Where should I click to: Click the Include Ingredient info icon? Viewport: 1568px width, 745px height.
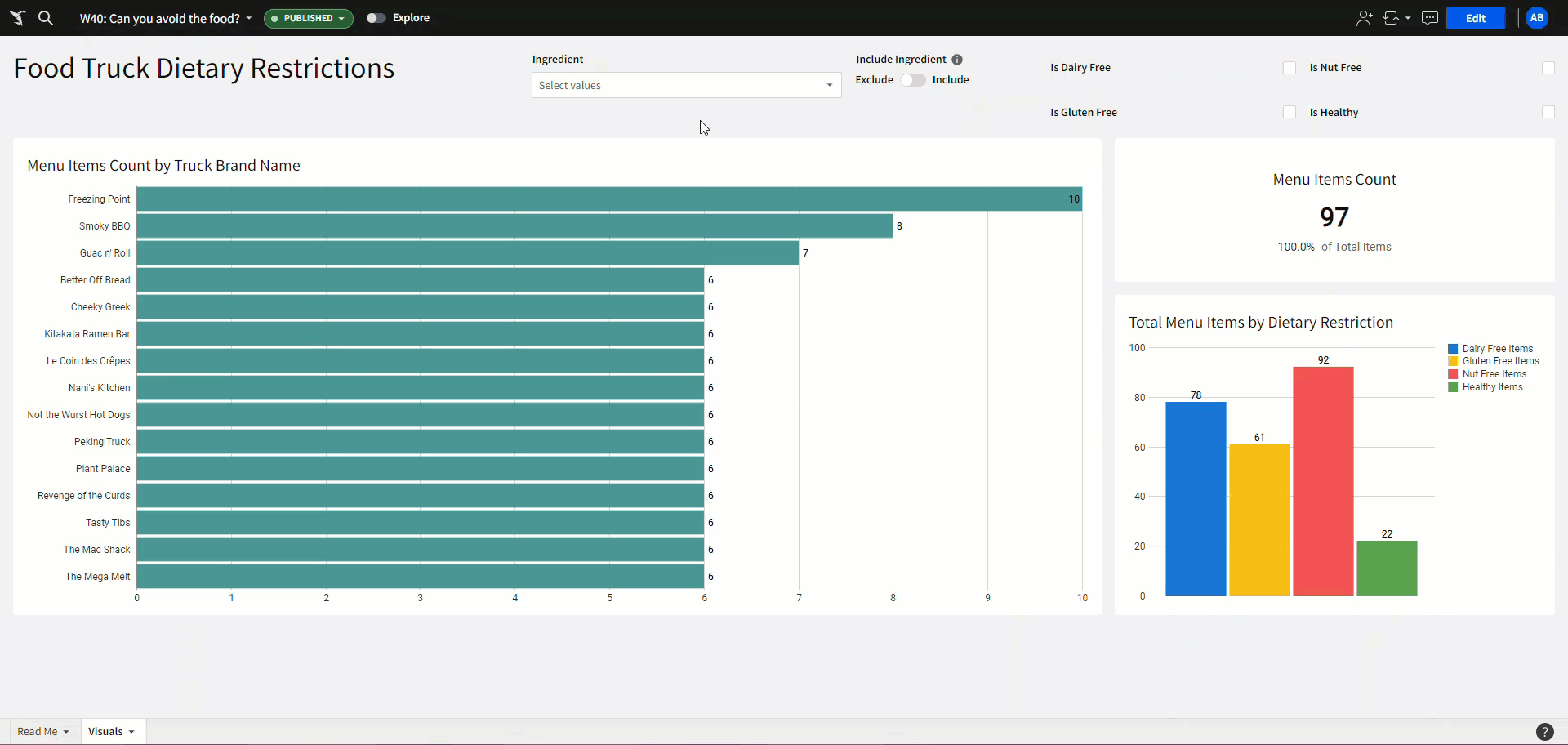click(957, 60)
